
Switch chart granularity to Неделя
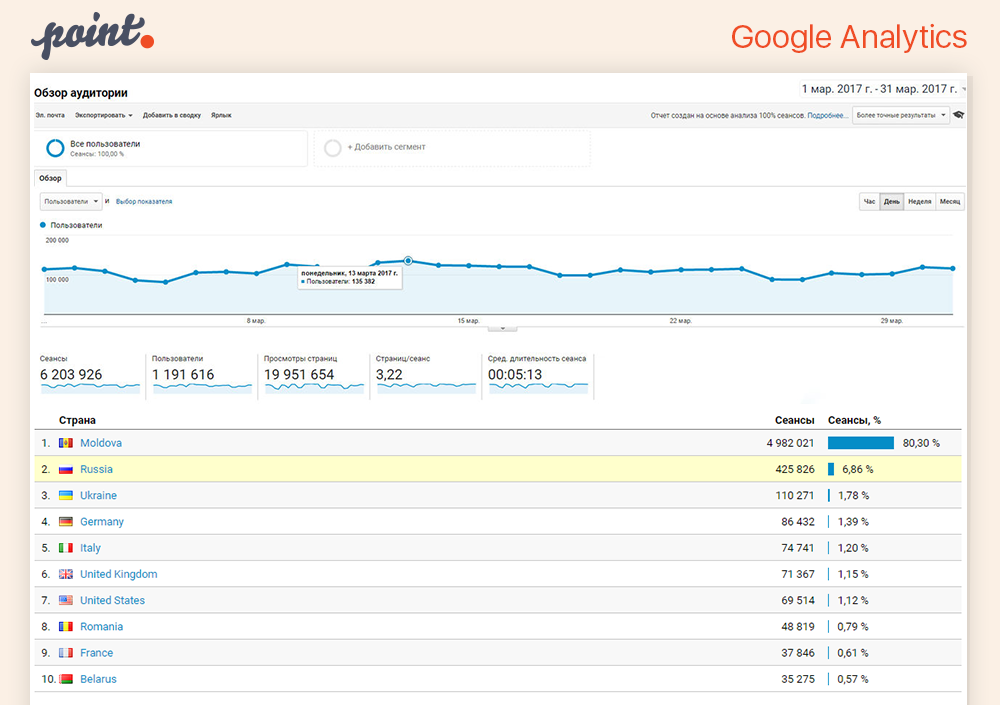pos(920,202)
